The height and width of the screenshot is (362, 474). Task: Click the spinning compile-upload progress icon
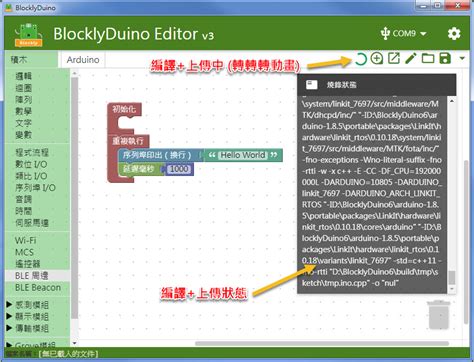pos(360,59)
